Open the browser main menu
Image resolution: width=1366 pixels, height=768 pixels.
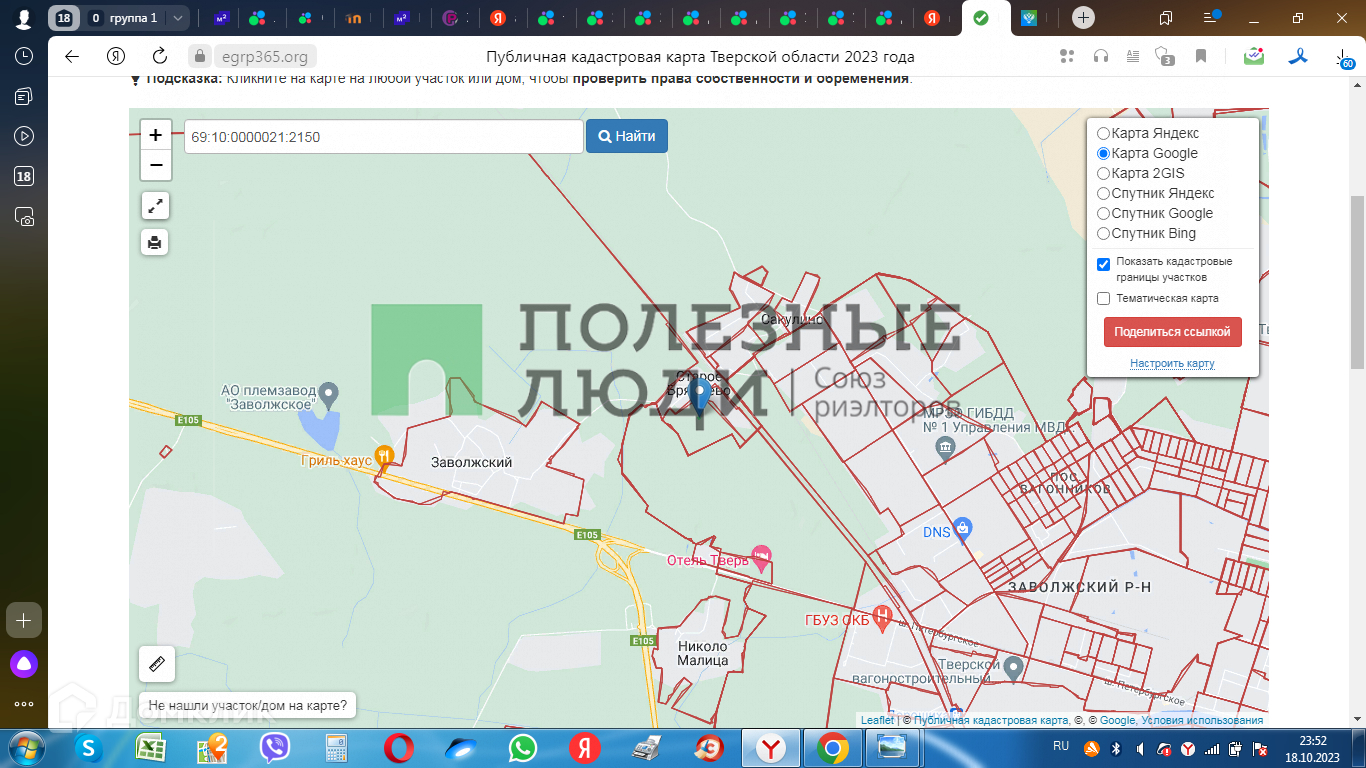tap(1211, 17)
